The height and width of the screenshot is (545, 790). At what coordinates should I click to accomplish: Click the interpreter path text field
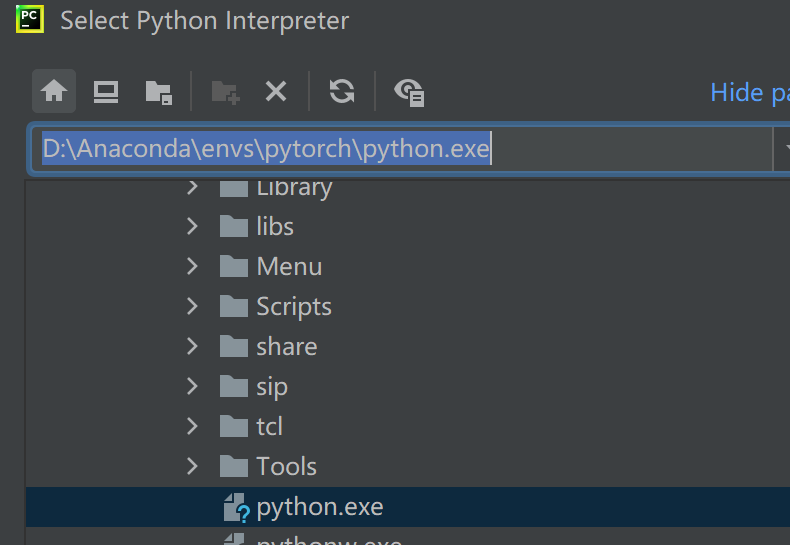[x=402, y=149]
